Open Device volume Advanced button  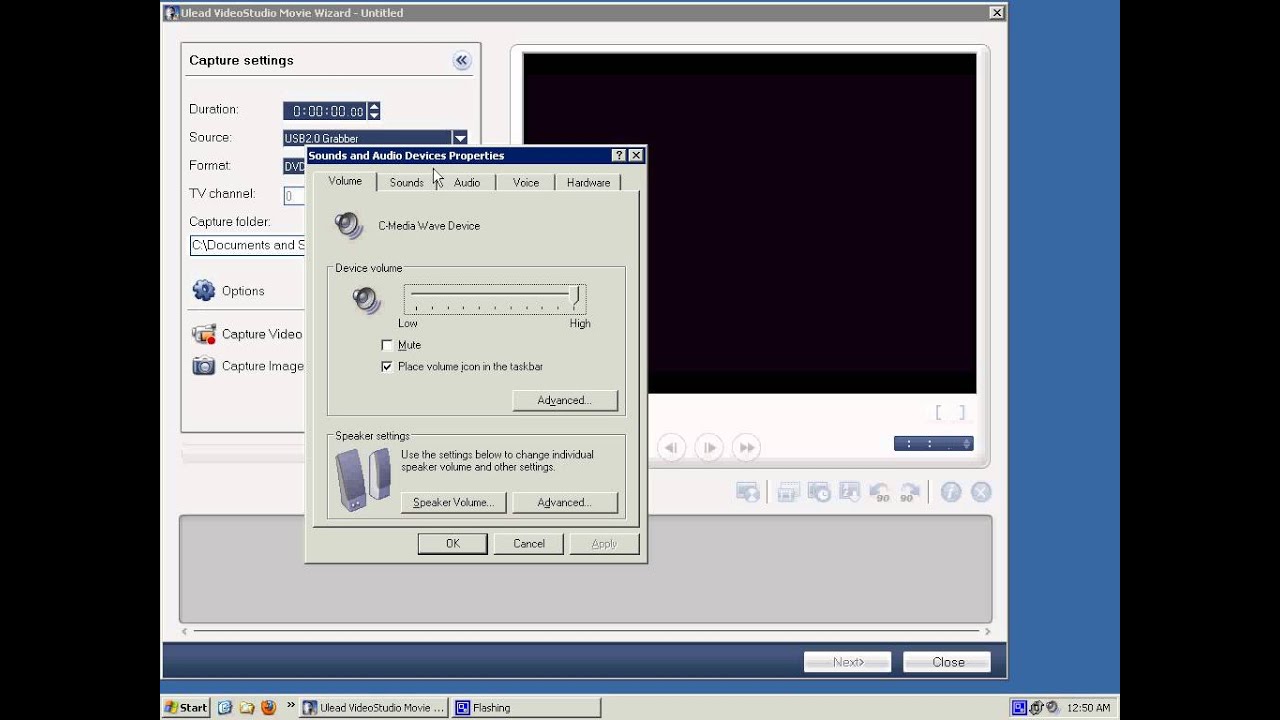click(565, 400)
